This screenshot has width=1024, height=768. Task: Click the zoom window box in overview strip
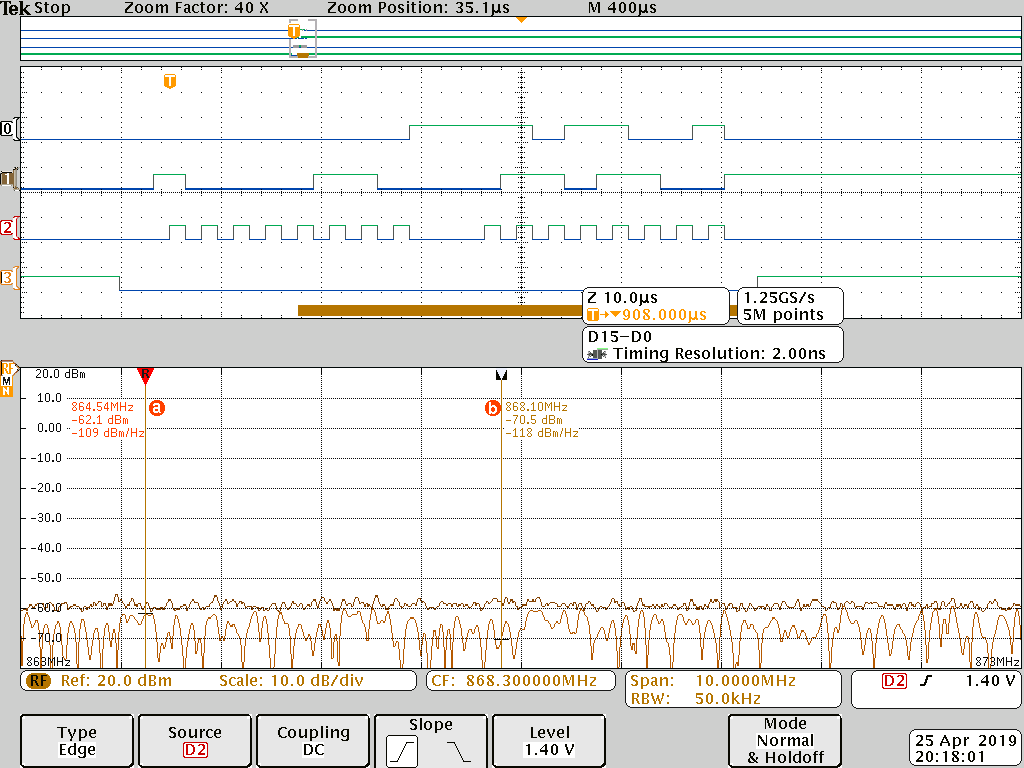pyautogui.click(x=302, y=39)
